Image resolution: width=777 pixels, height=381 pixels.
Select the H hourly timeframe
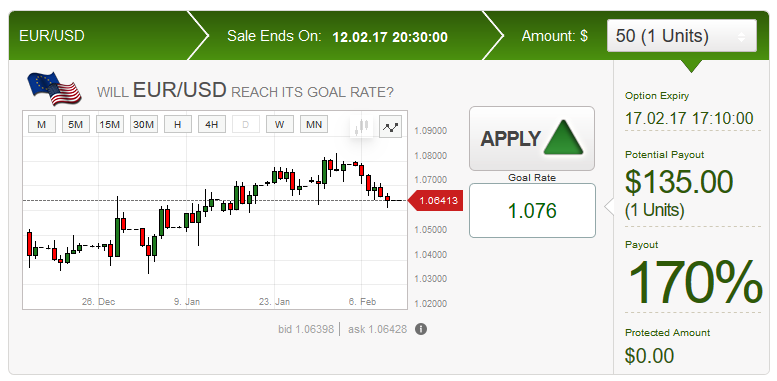(x=178, y=125)
